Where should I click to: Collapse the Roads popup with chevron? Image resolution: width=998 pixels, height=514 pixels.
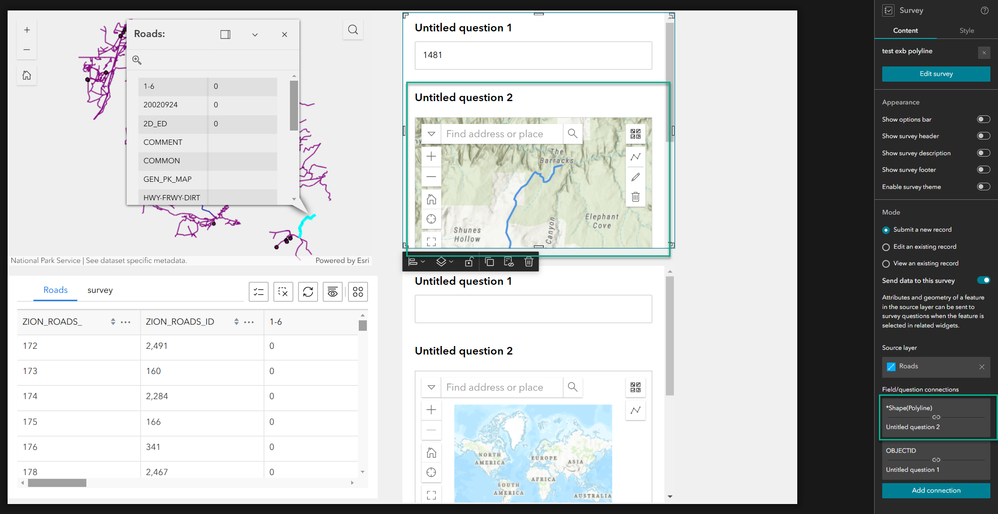[x=255, y=34]
